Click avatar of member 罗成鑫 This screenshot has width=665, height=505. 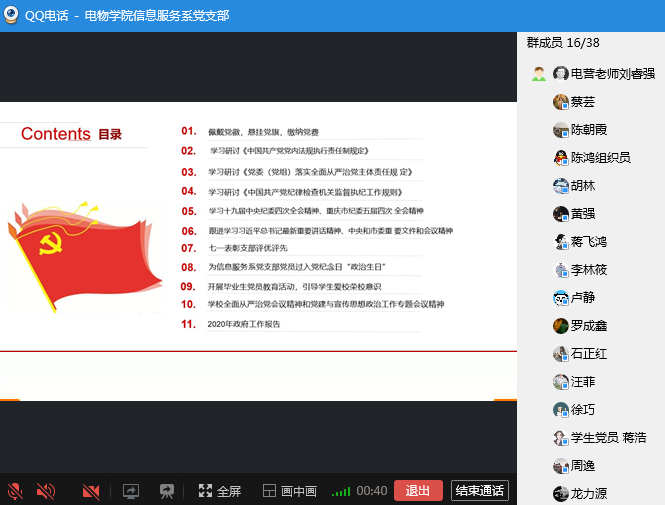[x=561, y=326]
